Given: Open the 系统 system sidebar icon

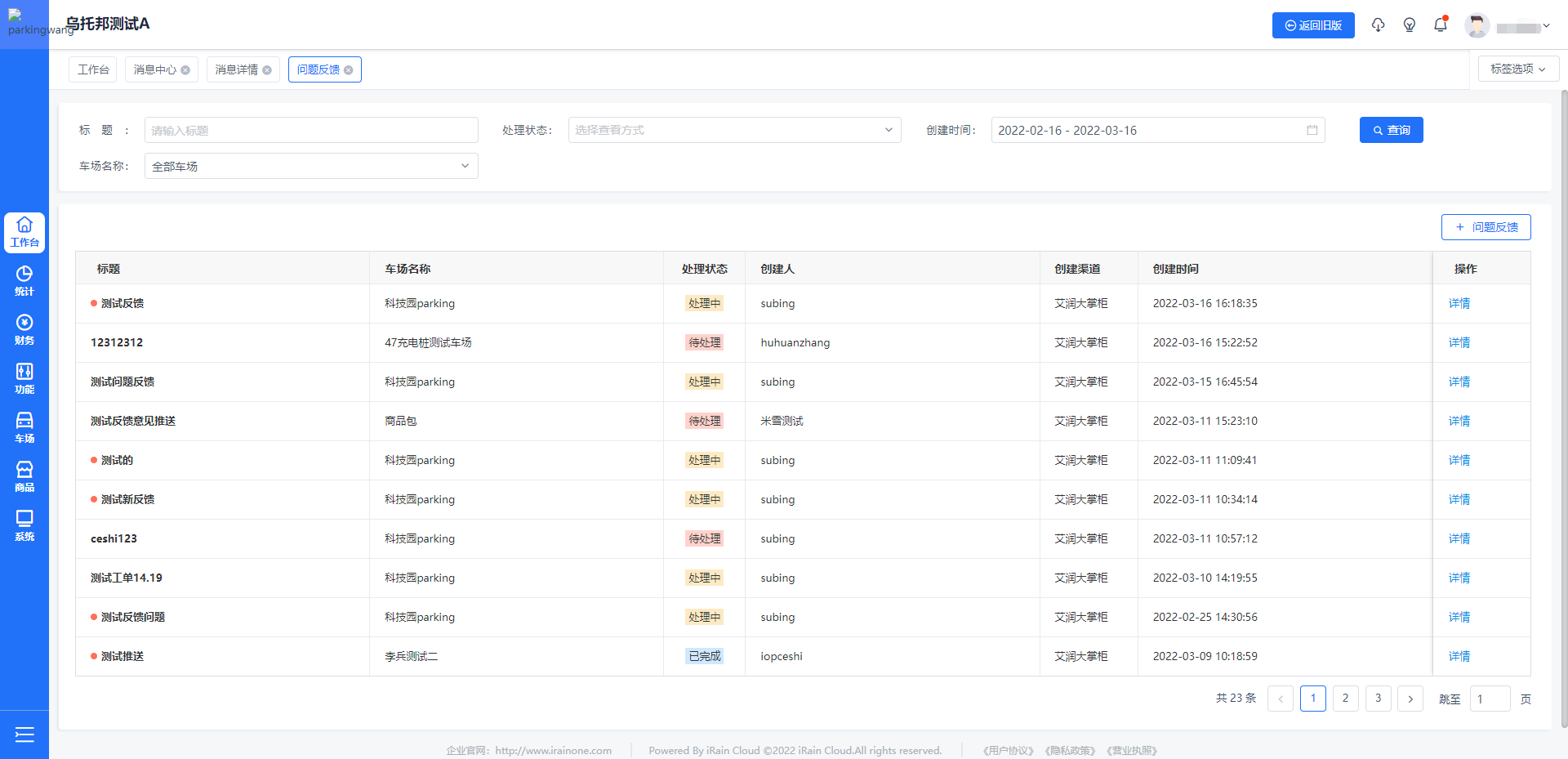Looking at the screenshot, I should [x=24, y=526].
